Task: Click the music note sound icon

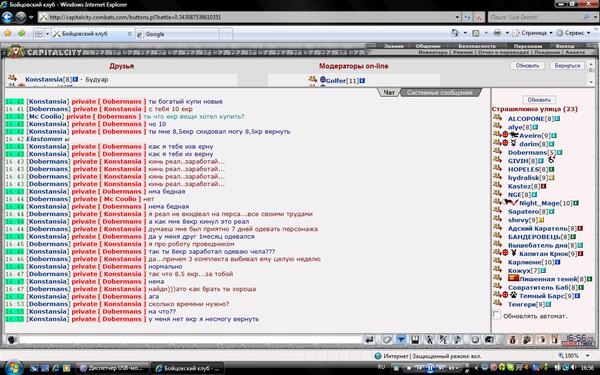Action: (457, 340)
